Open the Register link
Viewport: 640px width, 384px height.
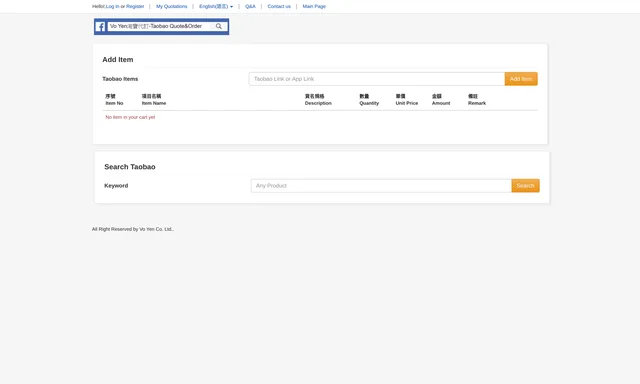(135, 7)
